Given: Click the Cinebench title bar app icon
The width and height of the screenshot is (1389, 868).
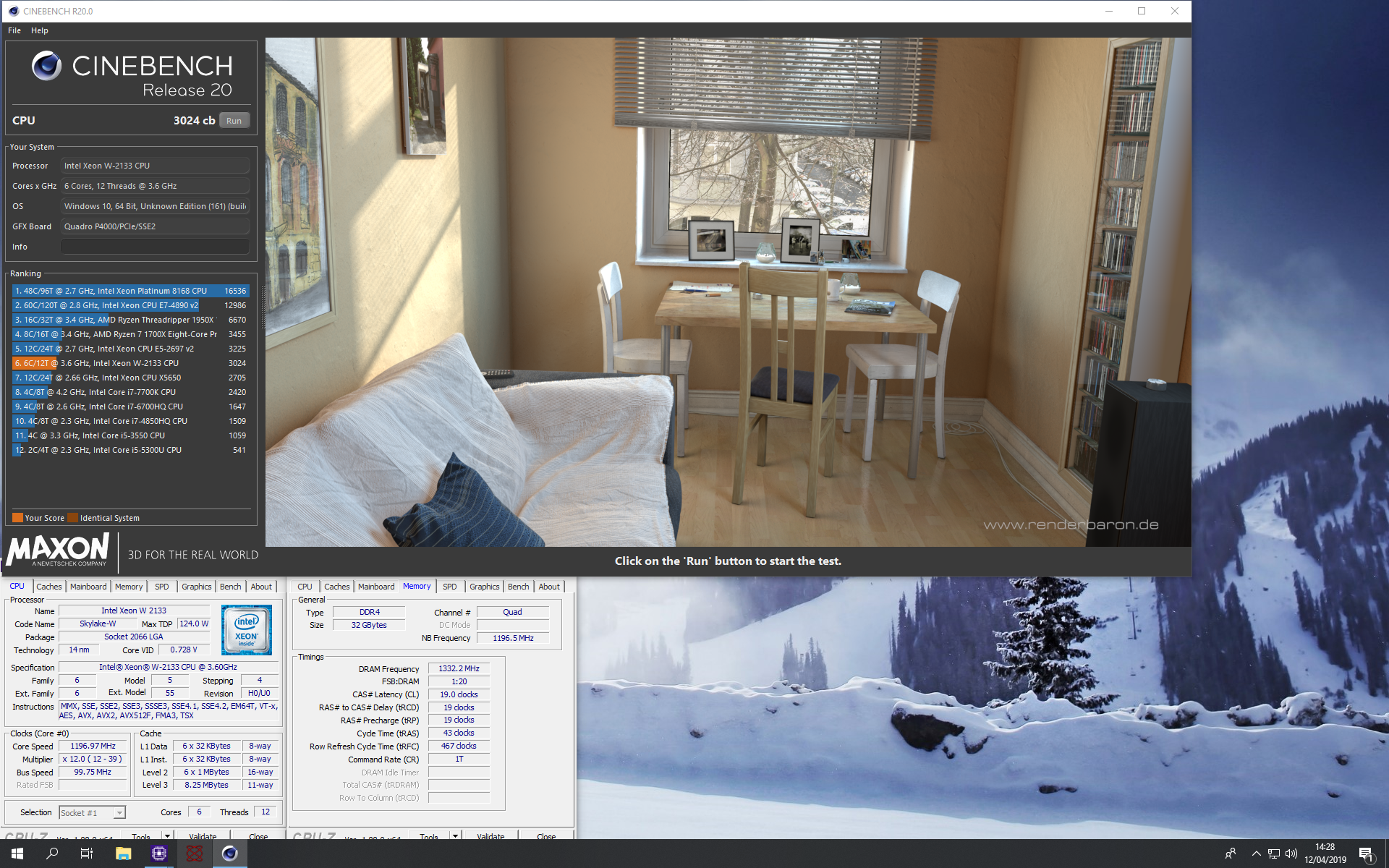Looking at the screenshot, I should (x=13, y=11).
